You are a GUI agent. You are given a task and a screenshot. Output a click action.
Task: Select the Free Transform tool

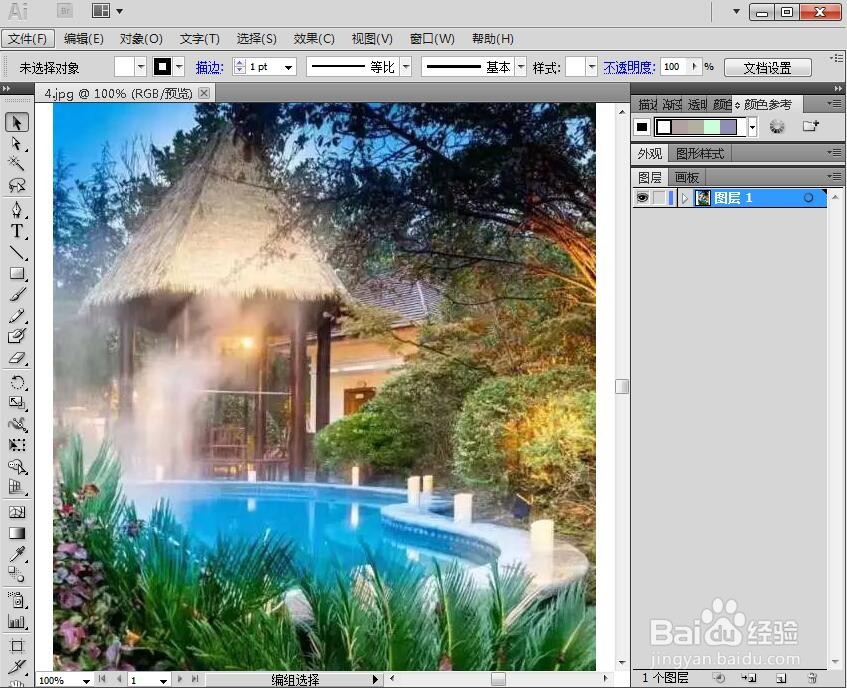click(17, 445)
